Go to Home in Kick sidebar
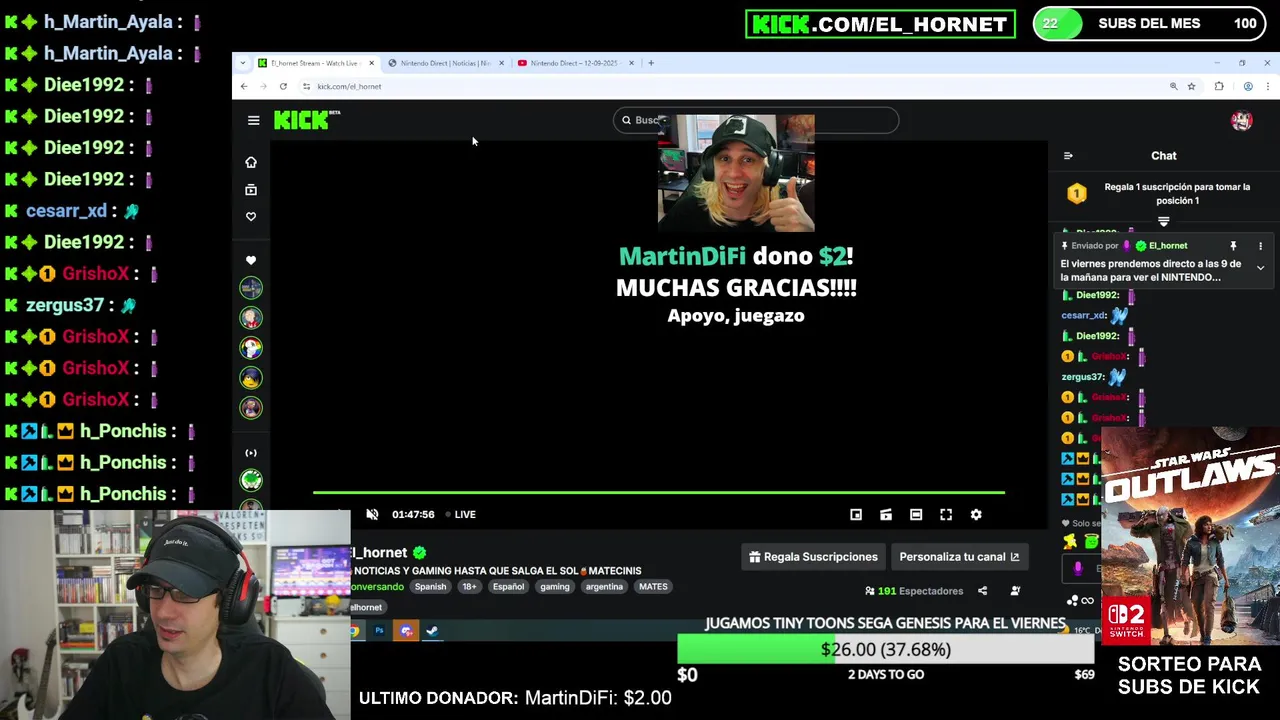The width and height of the screenshot is (1280, 720). click(x=251, y=162)
